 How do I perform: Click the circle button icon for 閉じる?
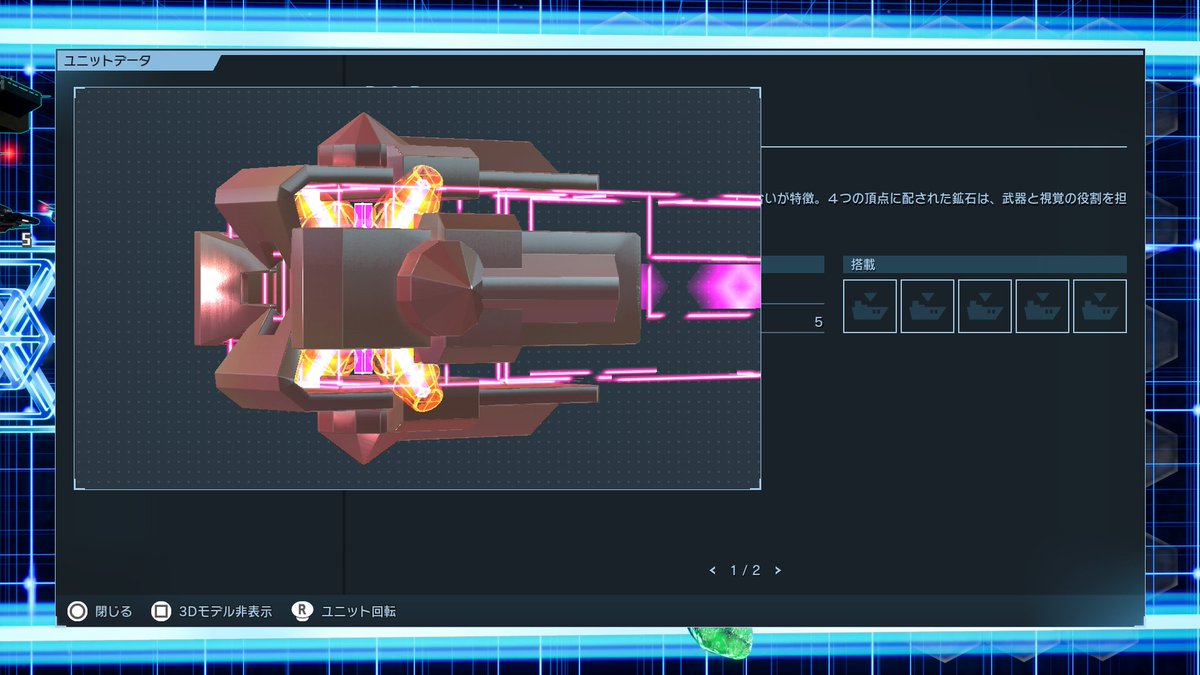click(77, 611)
